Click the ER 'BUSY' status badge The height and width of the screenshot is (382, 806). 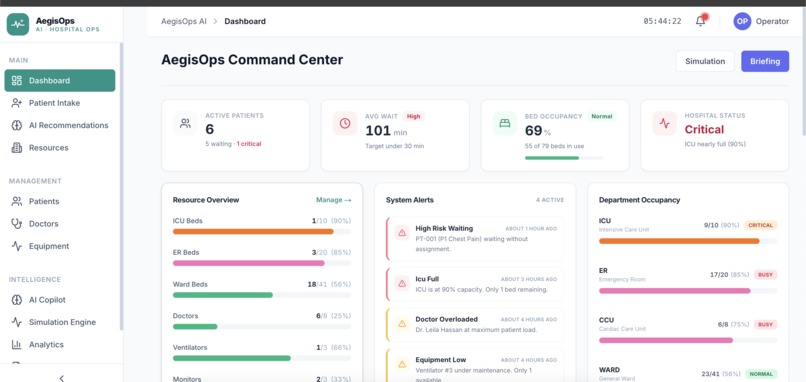[x=765, y=275]
